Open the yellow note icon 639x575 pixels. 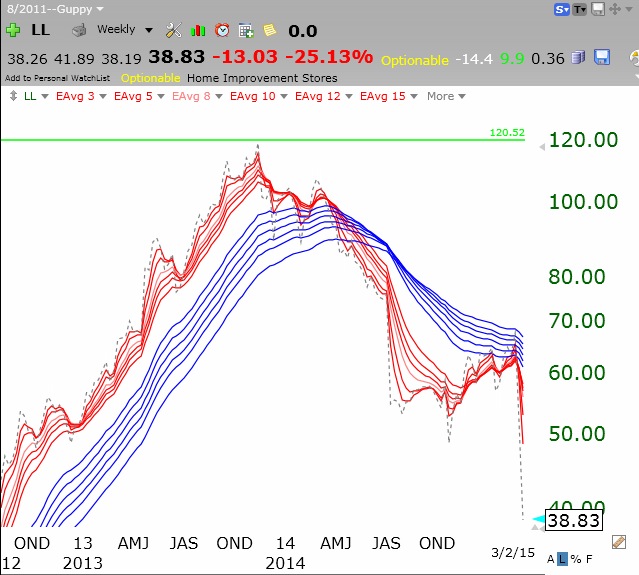[269, 30]
